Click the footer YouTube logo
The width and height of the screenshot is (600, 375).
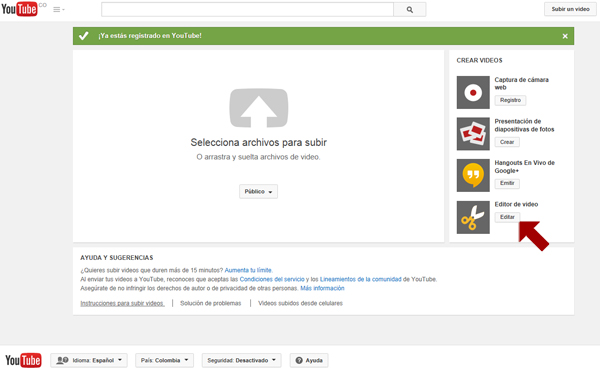click(x=23, y=360)
